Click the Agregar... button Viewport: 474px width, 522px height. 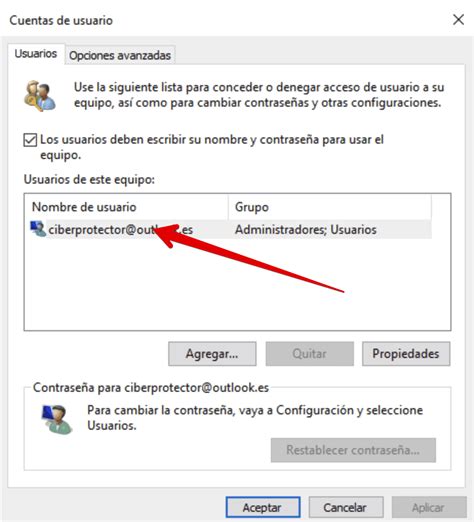(x=212, y=354)
